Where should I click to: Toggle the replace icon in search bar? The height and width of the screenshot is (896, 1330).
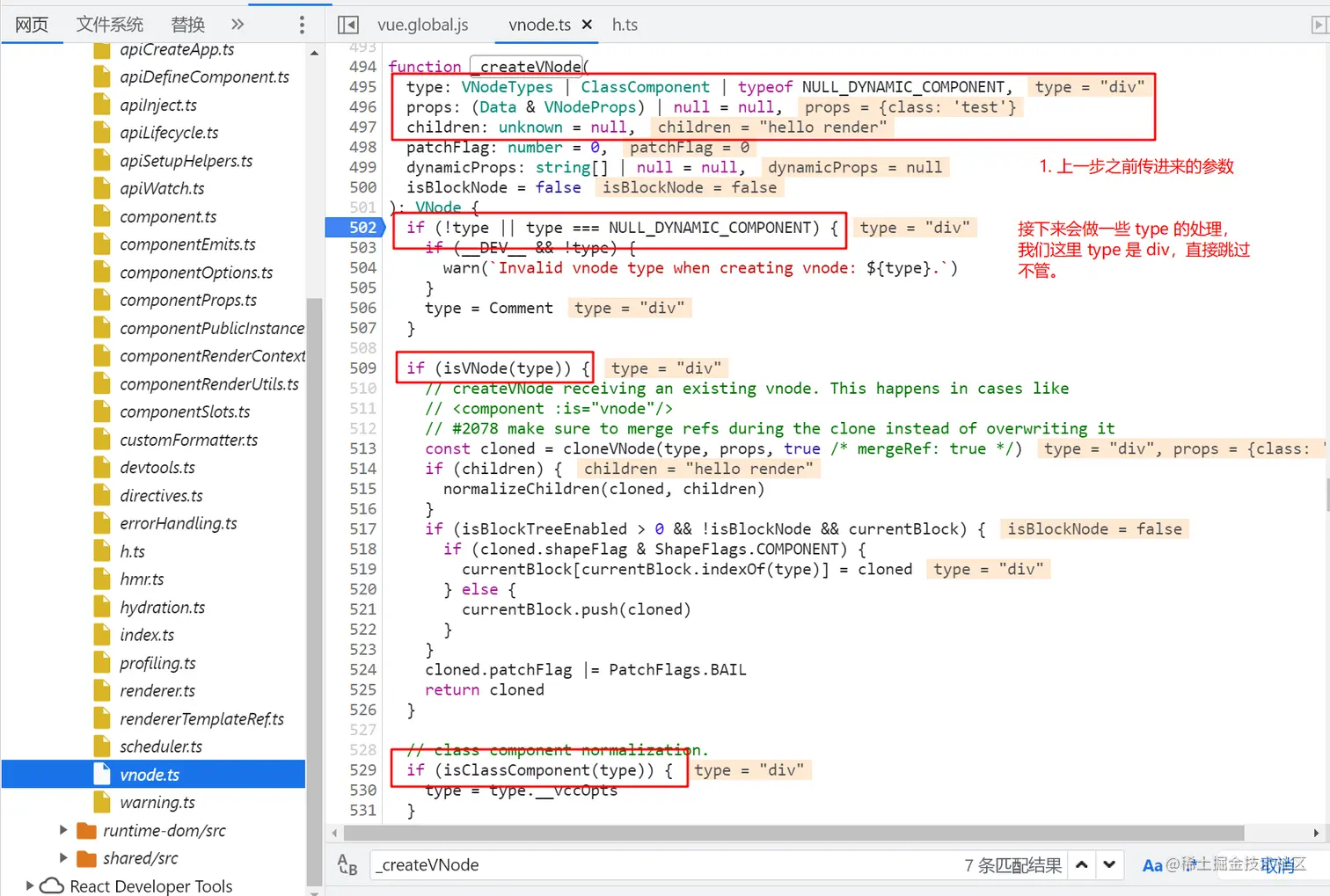(347, 865)
